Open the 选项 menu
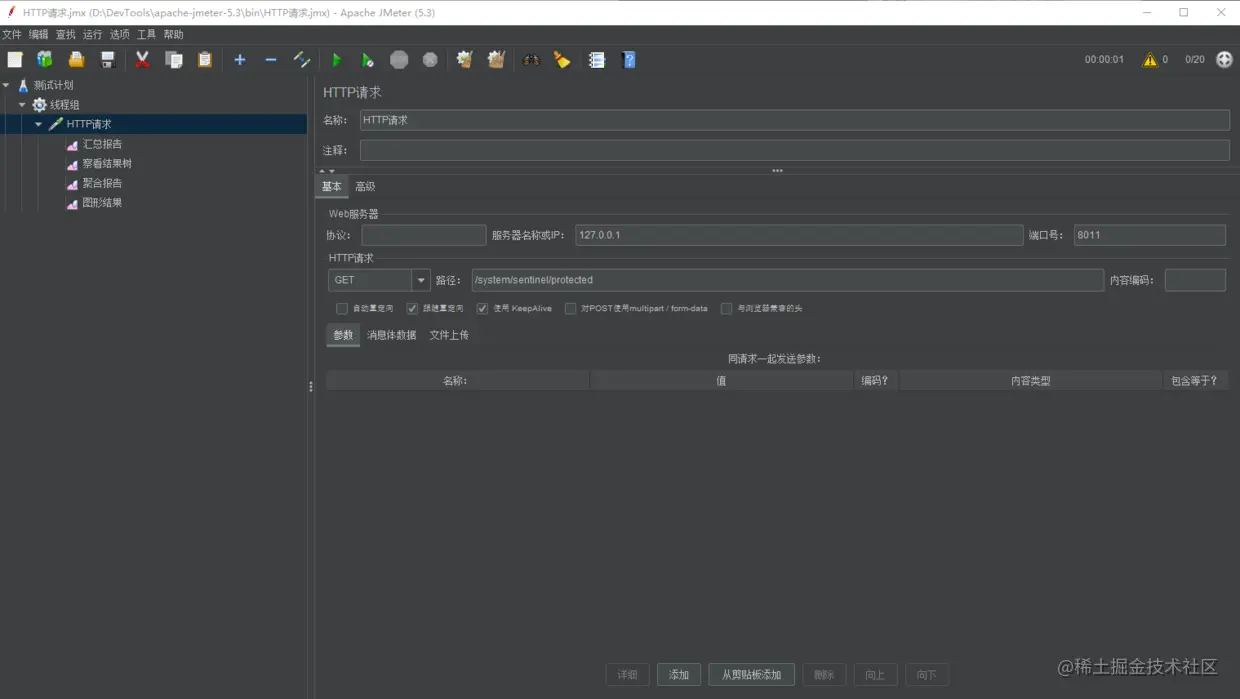This screenshot has width=1240, height=699. [120, 34]
